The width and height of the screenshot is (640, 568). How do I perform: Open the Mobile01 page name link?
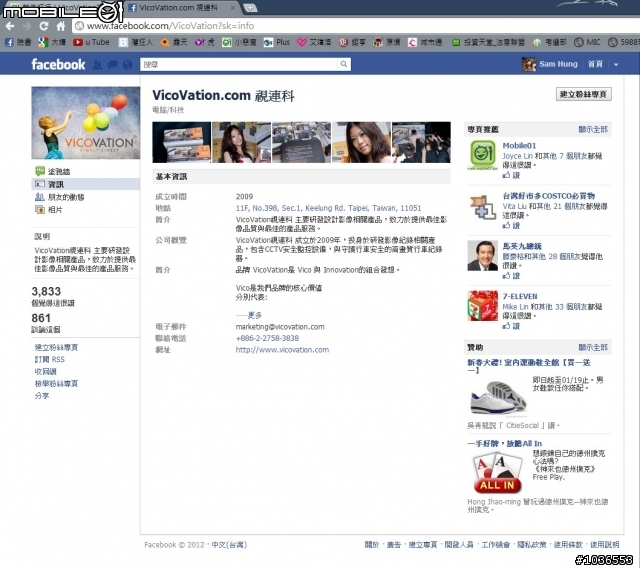(x=519, y=146)
